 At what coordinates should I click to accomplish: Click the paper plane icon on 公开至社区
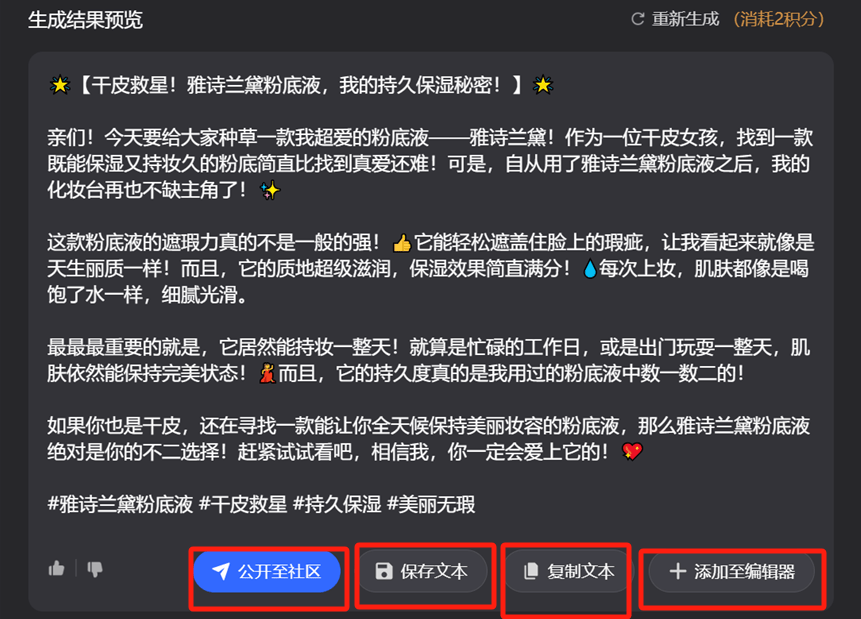[x=221, y=572]
